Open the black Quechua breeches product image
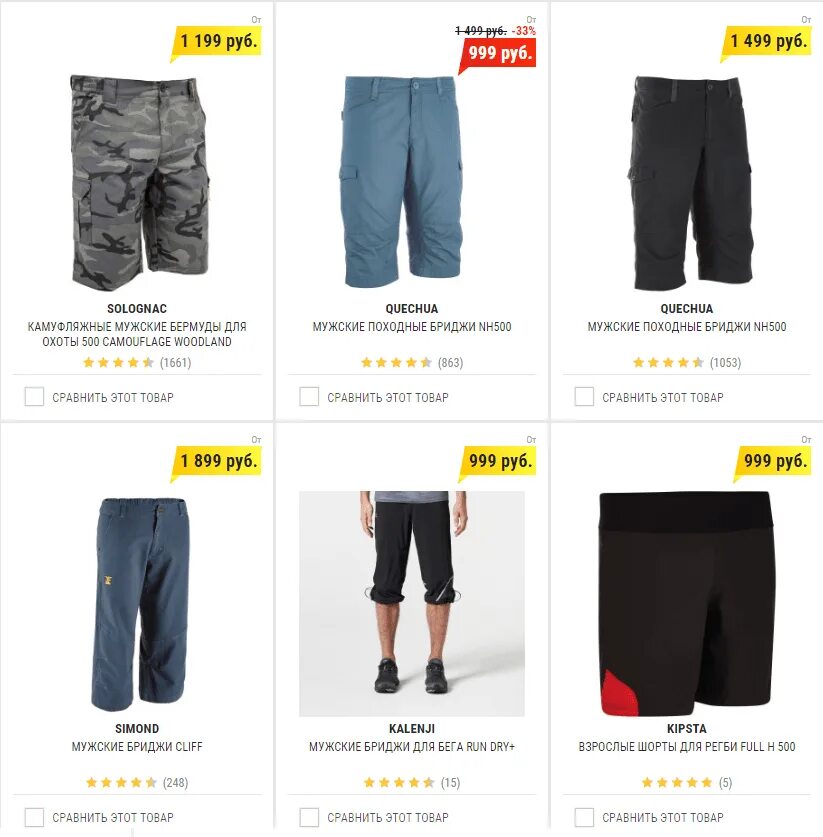This screenshot has height=837, width=823. pyautogui.click(x=692, y=183)
